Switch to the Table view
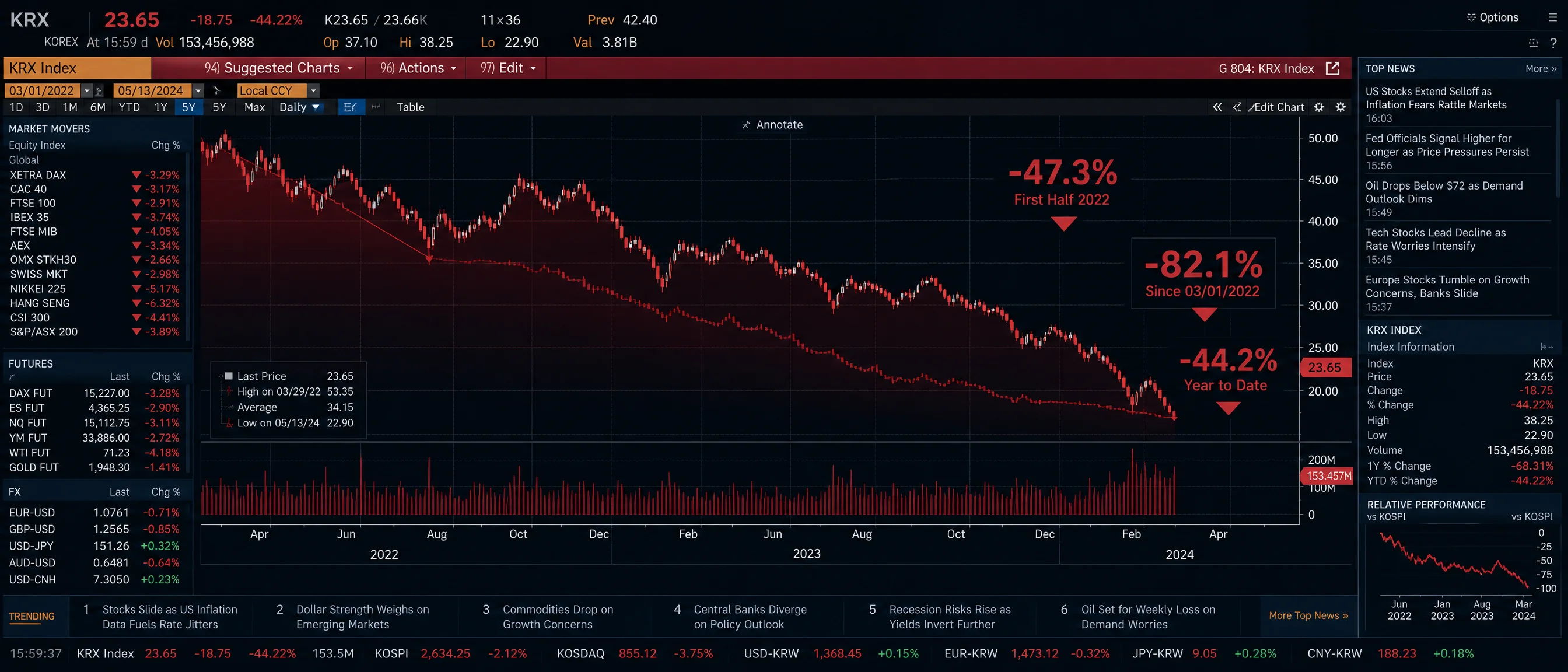Screen dimensions: 1568x672 410,107
